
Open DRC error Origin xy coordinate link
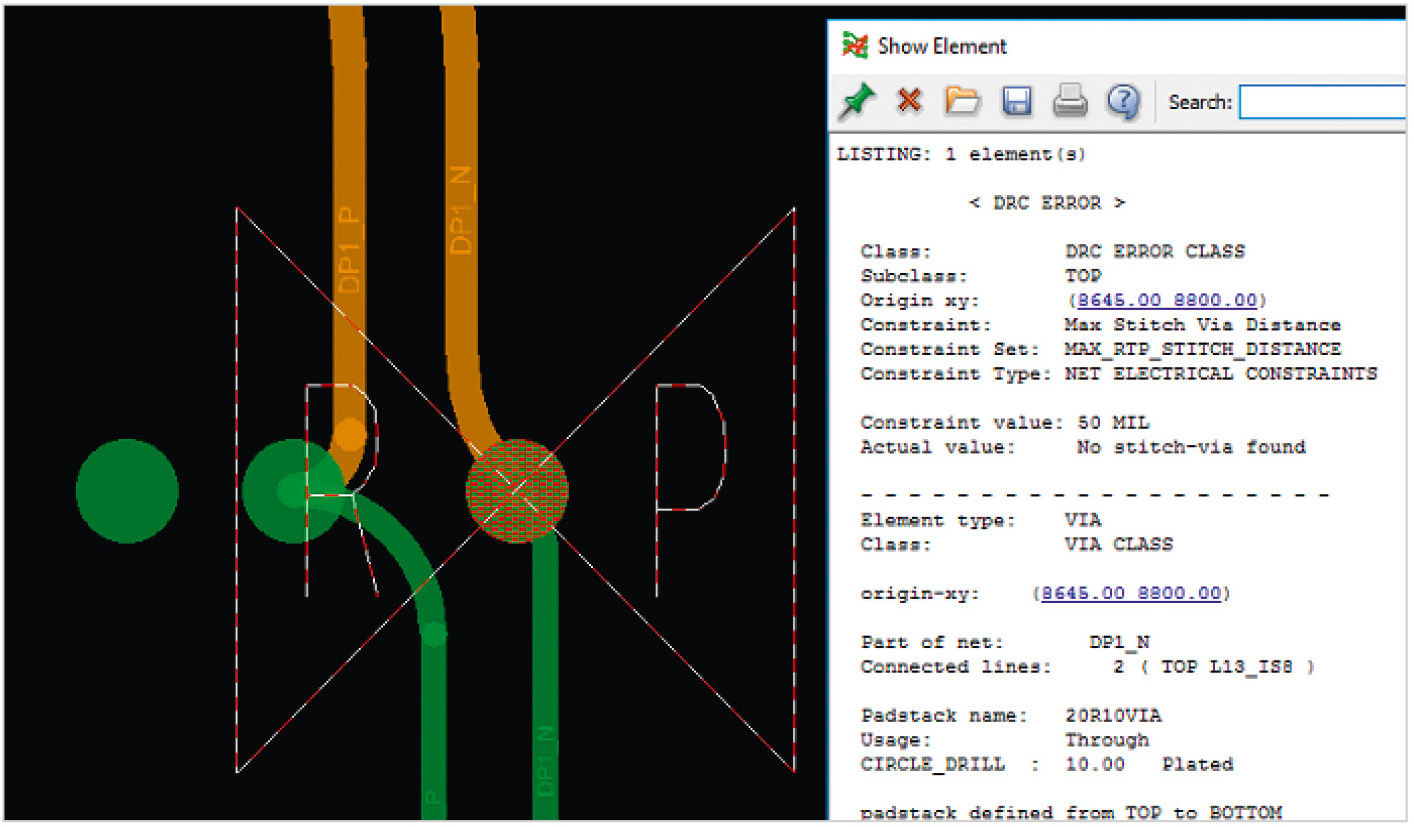1167,300
